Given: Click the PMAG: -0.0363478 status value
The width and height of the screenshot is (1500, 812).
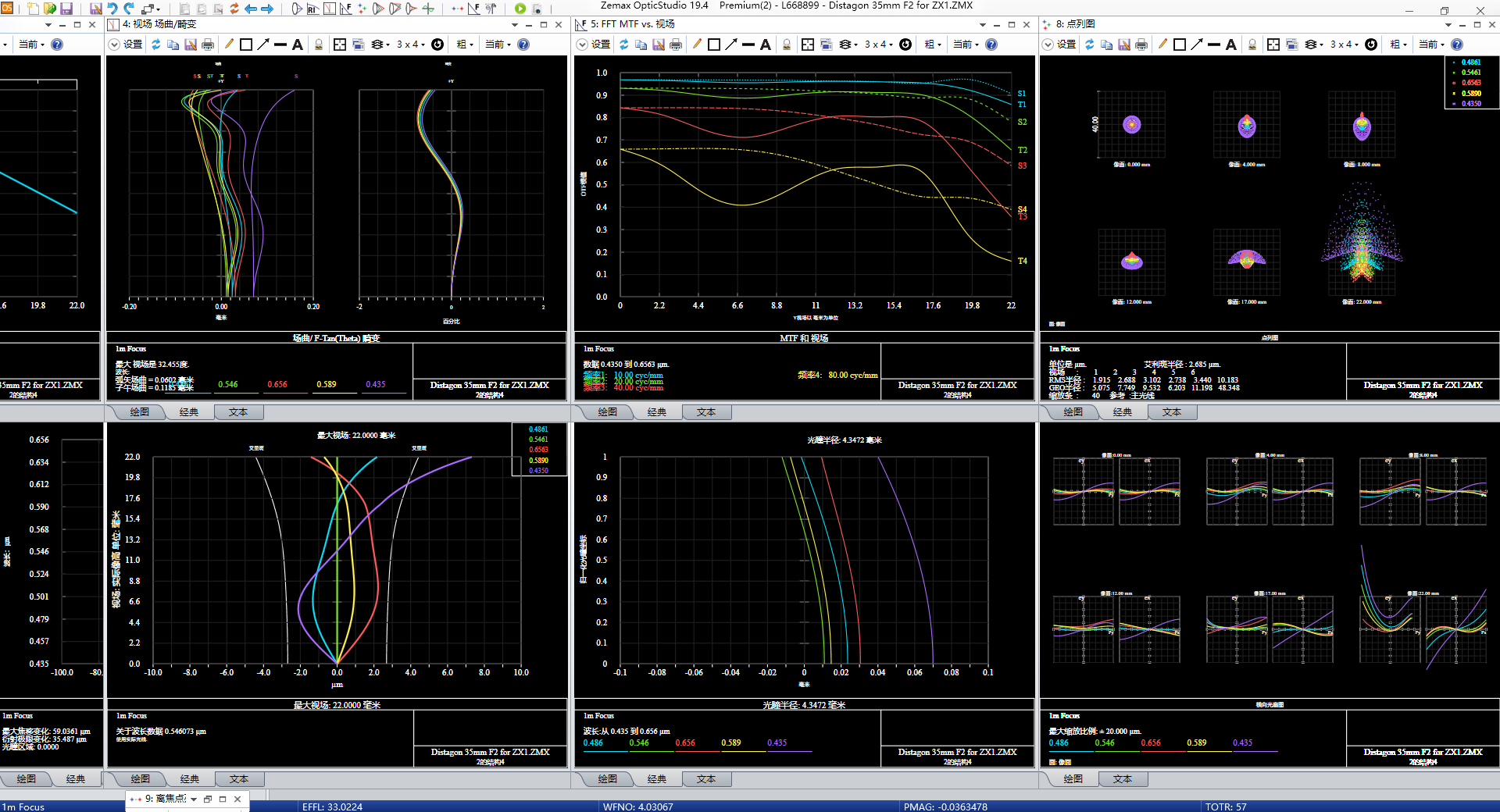Looking at the screenshot, I should point(945,807).
